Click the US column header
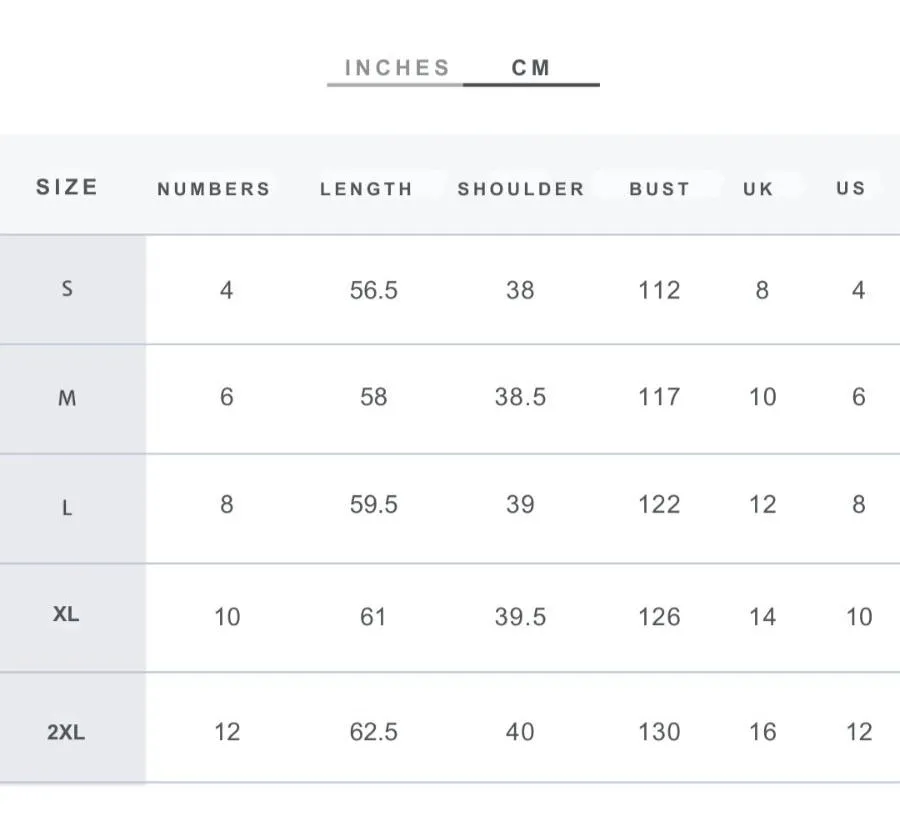This screenshot has width=900, height=840. (851, 188)
